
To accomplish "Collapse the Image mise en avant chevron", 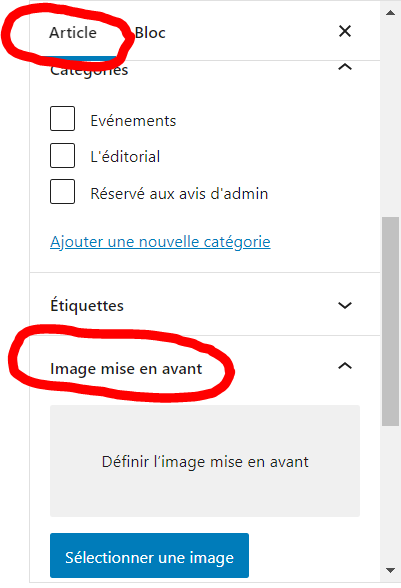I will coord(345,366).
